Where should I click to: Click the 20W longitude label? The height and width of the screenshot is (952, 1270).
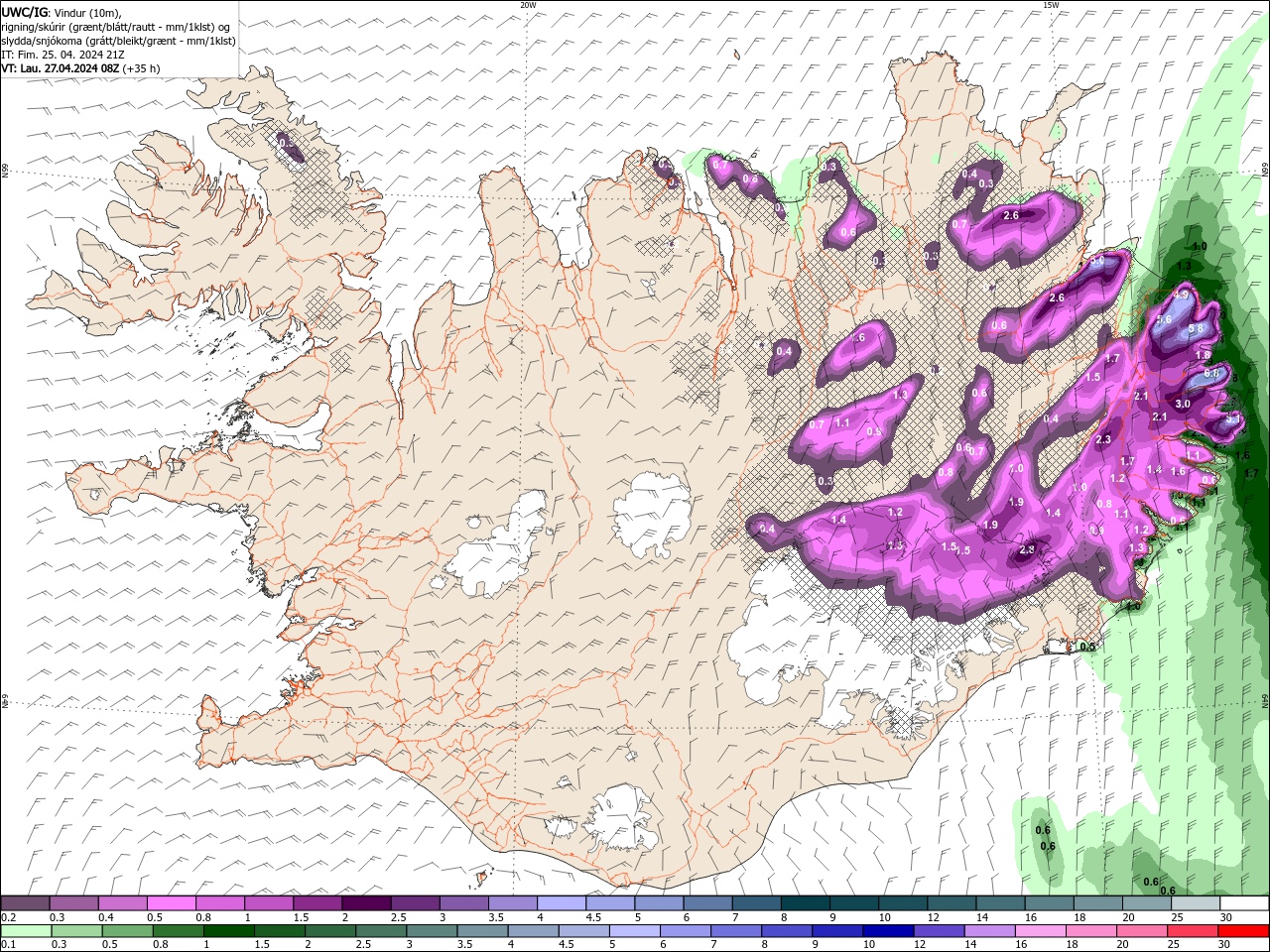(529, 5)
